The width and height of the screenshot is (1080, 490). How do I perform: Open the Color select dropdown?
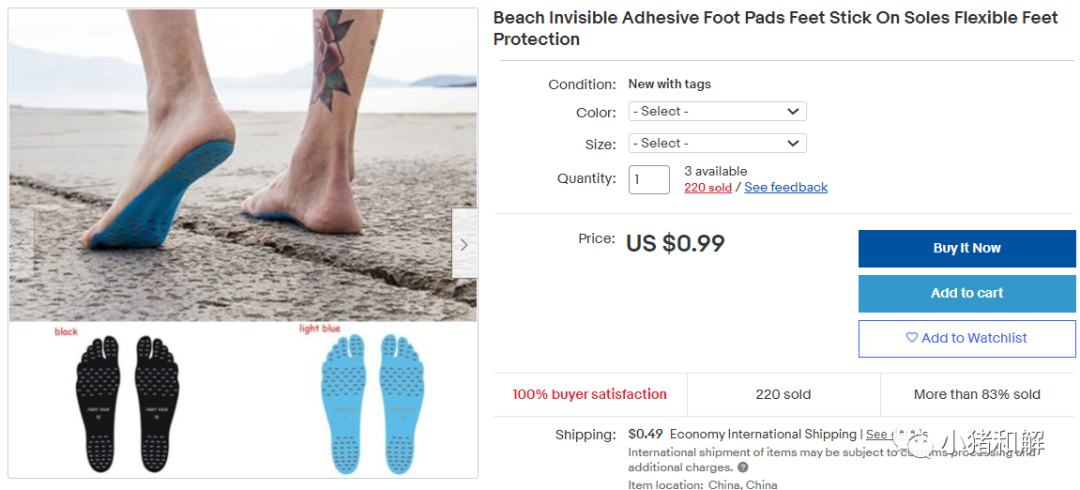pyautogui.click(x=717, y=112)
